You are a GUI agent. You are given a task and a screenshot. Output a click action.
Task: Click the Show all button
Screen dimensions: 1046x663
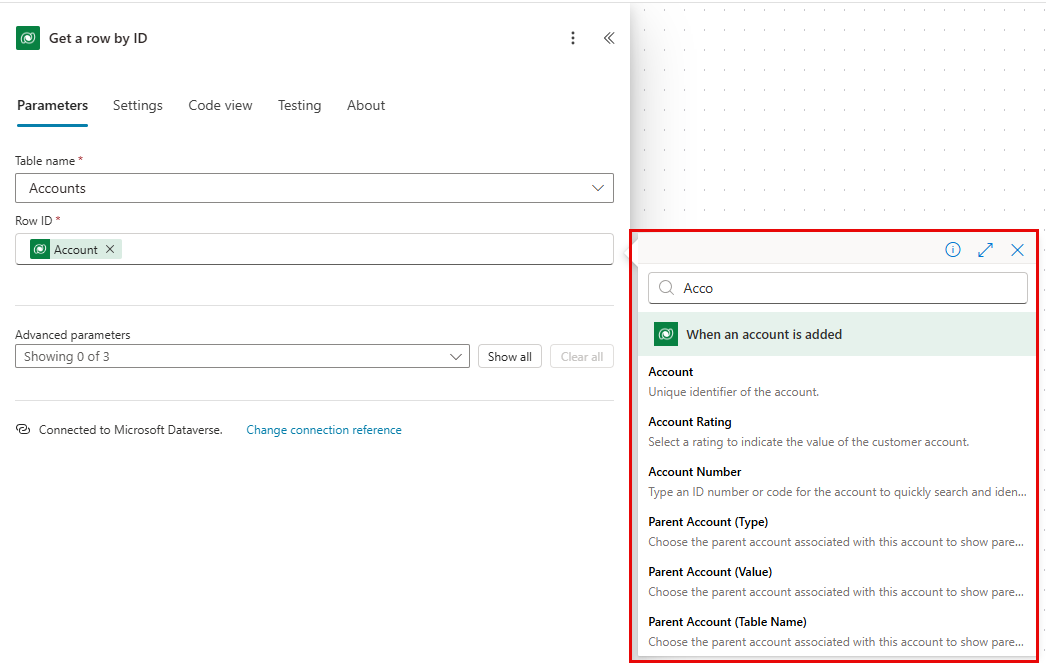point(510,356)
